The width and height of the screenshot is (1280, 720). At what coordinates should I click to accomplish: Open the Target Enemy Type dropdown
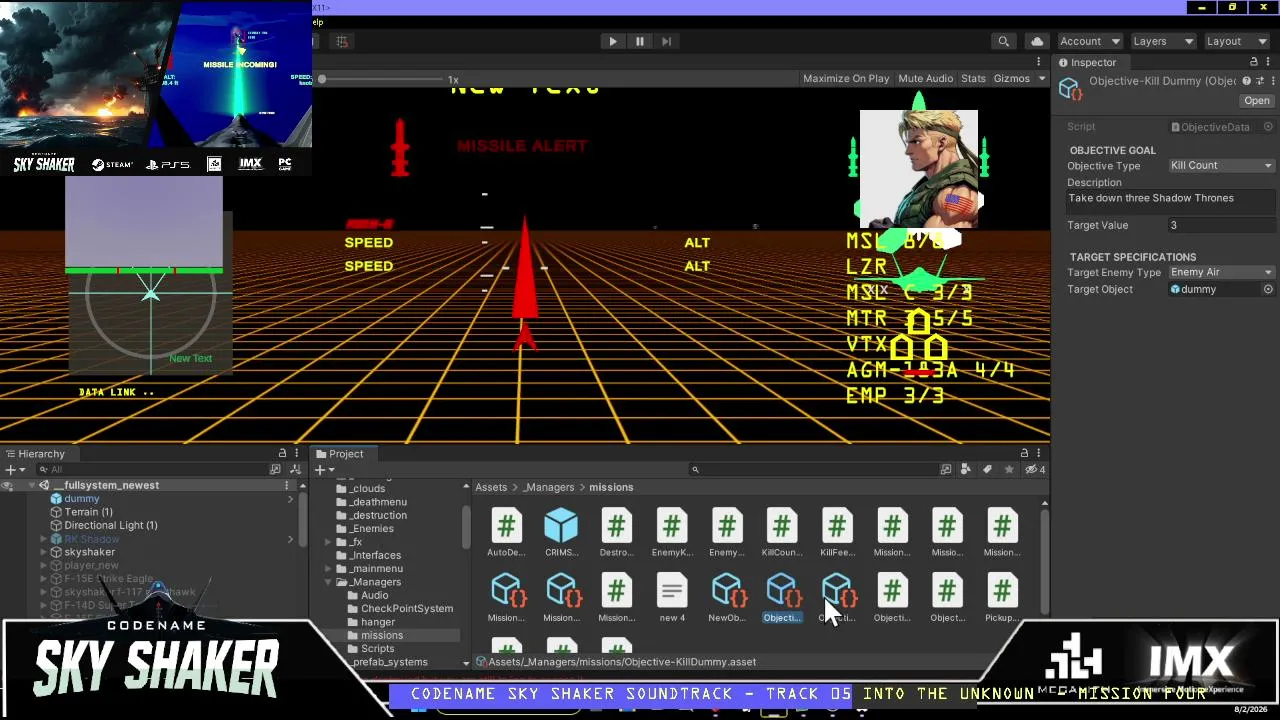pos(1221,273)
